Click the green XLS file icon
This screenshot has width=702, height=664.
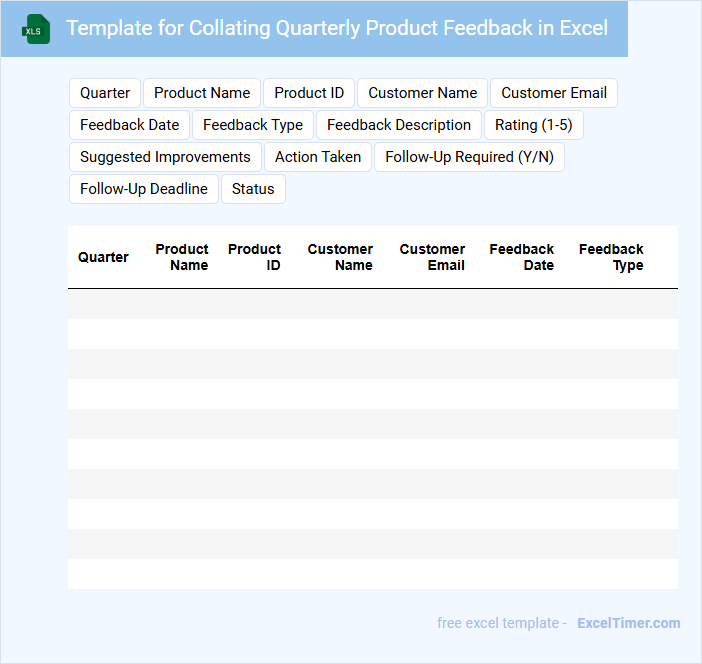click(x=36, y=29)
